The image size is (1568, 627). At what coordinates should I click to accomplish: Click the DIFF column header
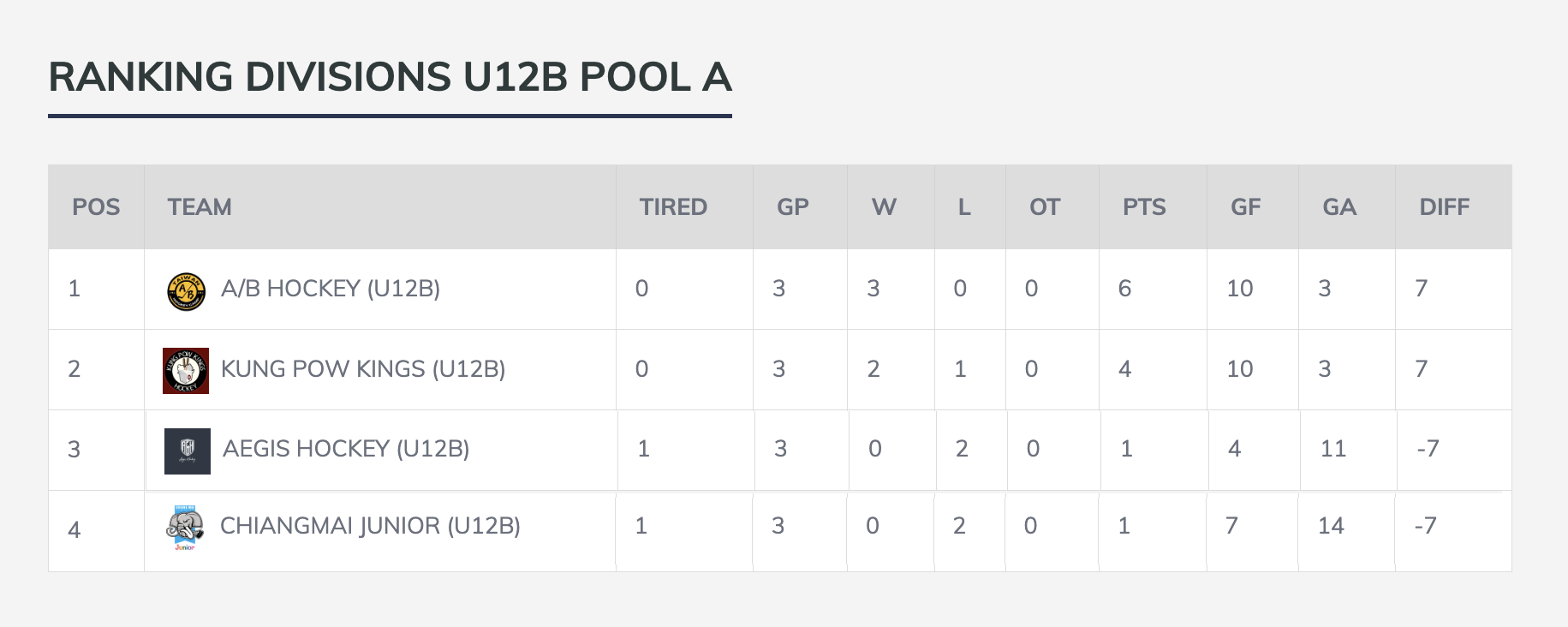1445,207
